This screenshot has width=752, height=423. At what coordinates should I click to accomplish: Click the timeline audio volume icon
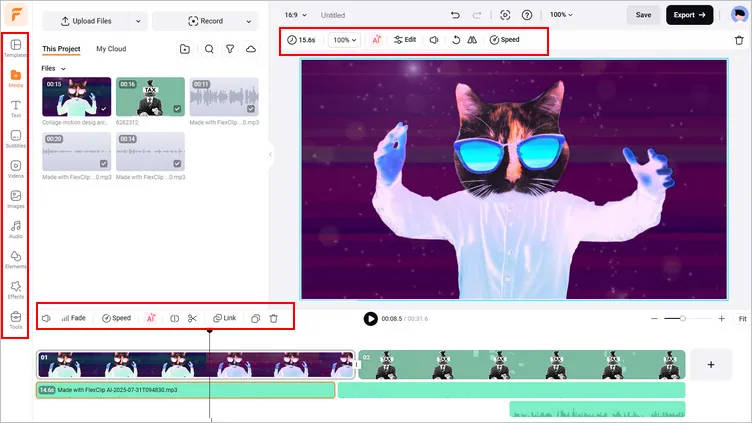[x=46, y=318]
